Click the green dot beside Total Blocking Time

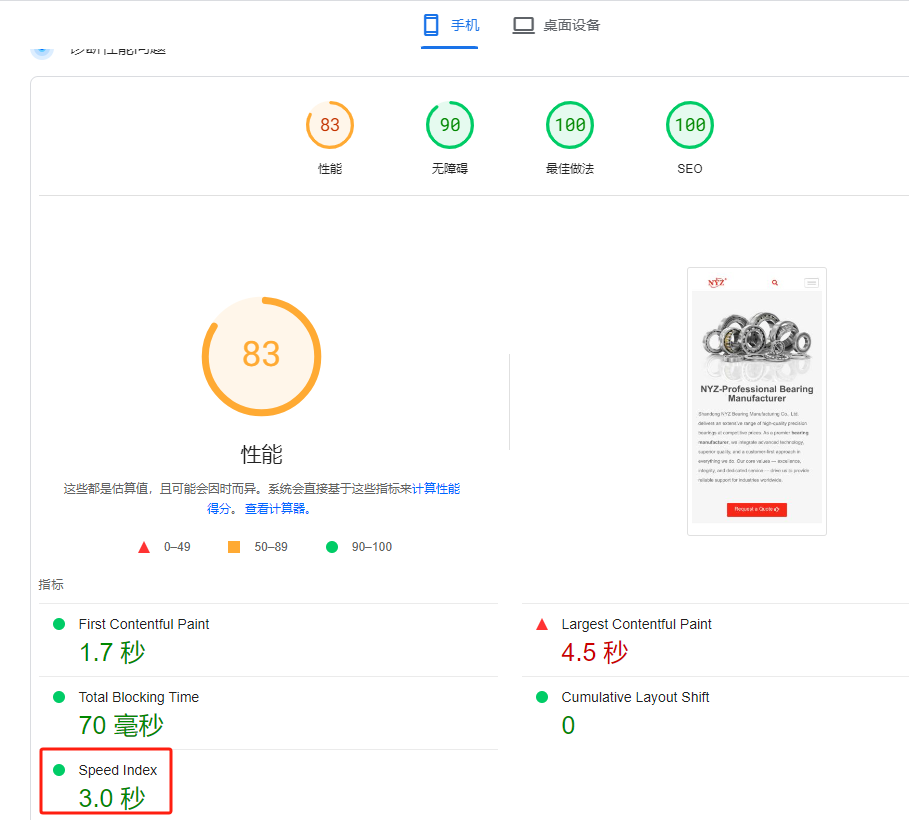click(x=59, y=697)
